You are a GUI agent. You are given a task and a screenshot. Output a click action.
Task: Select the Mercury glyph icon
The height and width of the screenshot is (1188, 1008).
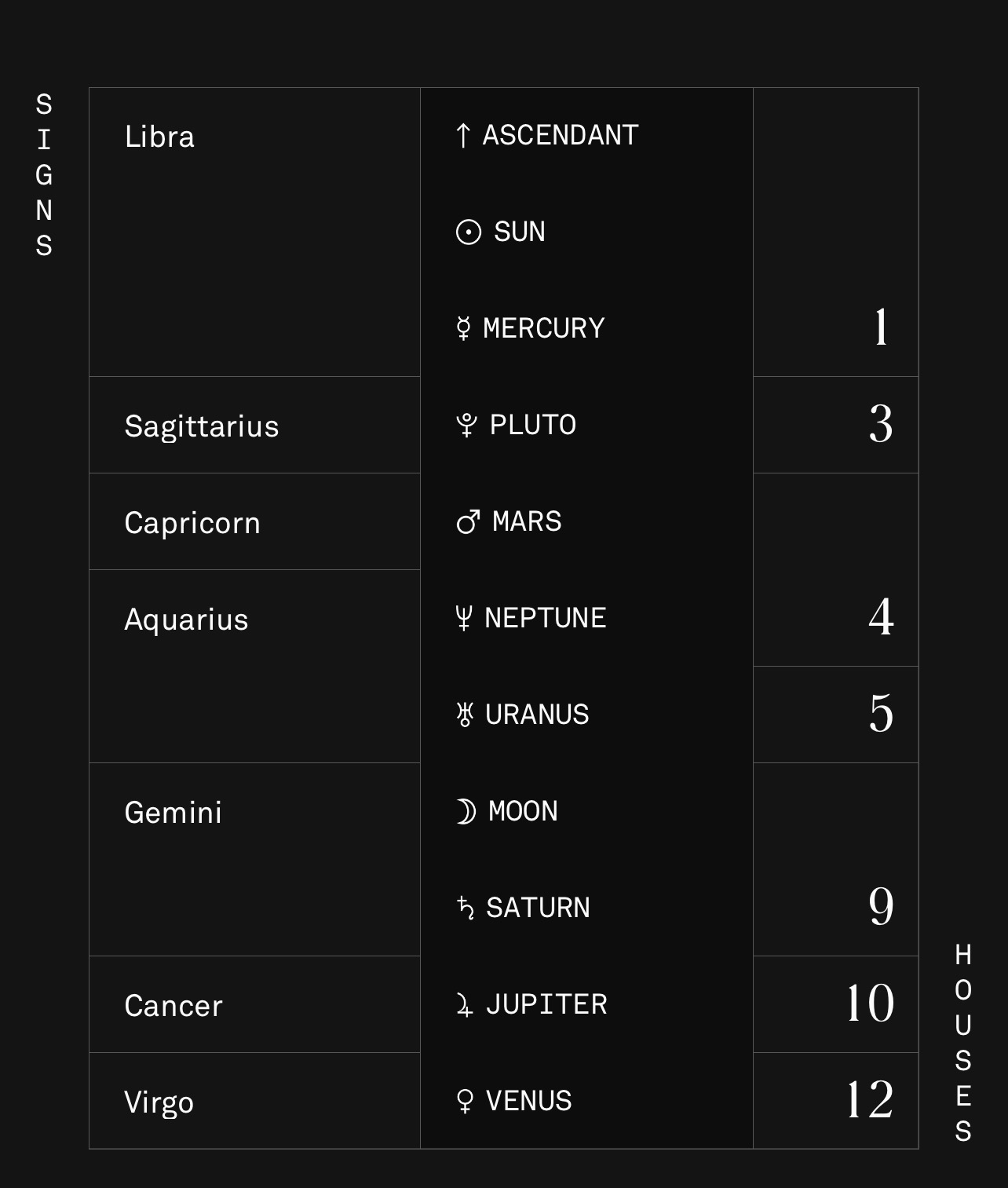[463, 328]
